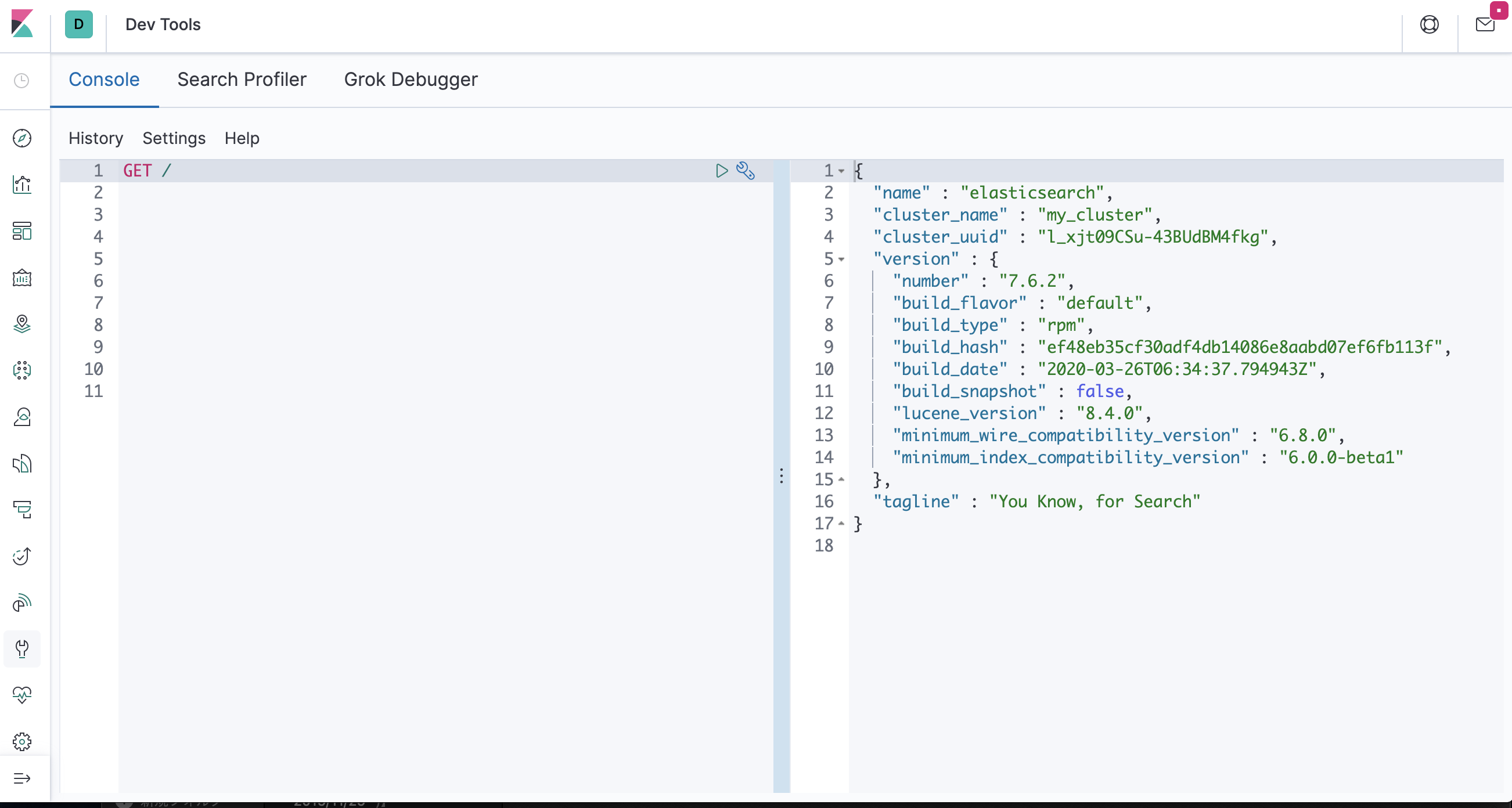Click the "You Know, for Search" tagline
Screen dimensions: 1512x808
[1095, 502]
